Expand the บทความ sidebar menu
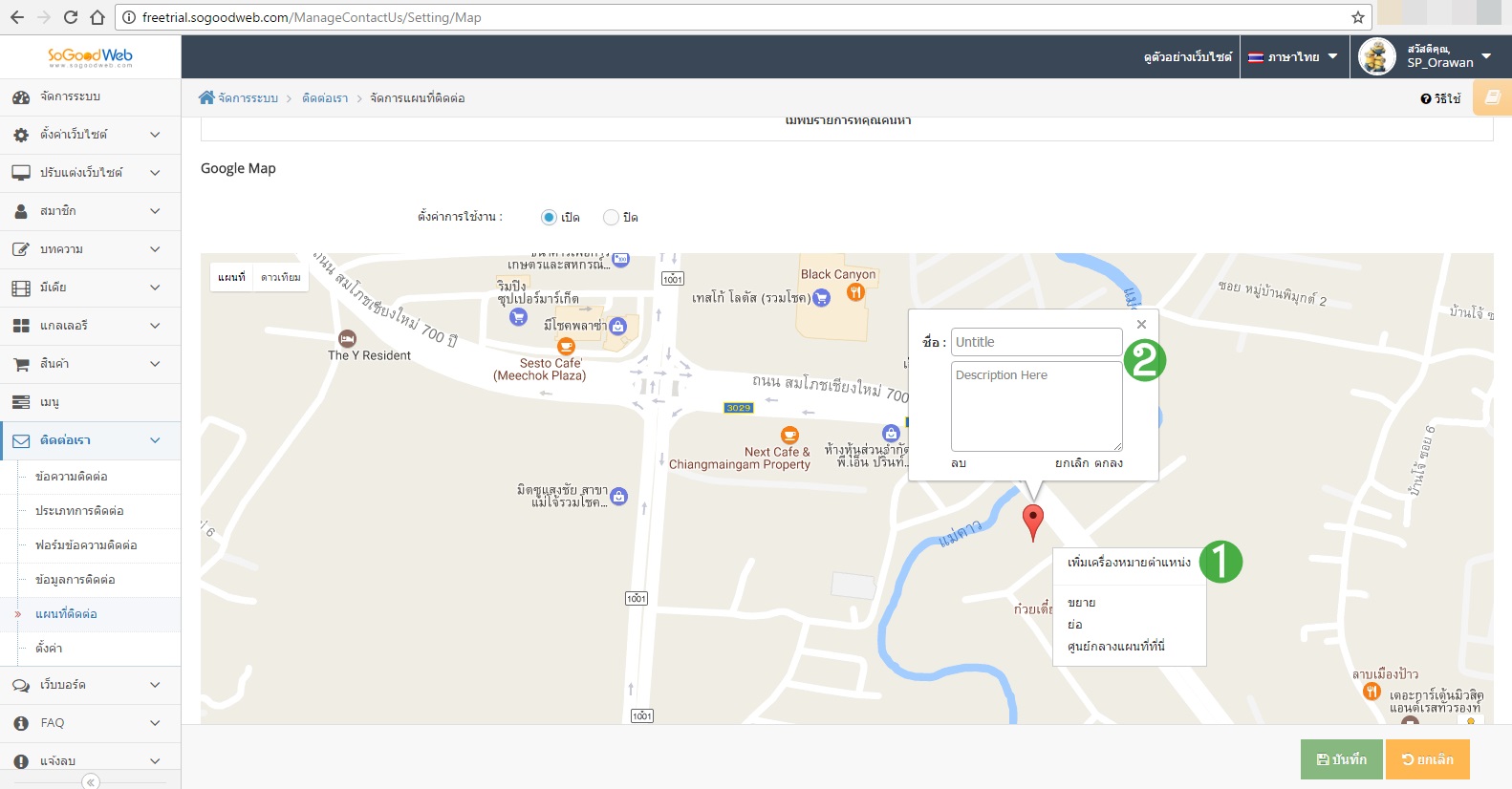The height and width of the screenshot is (789, 1512). click(90, 249)
